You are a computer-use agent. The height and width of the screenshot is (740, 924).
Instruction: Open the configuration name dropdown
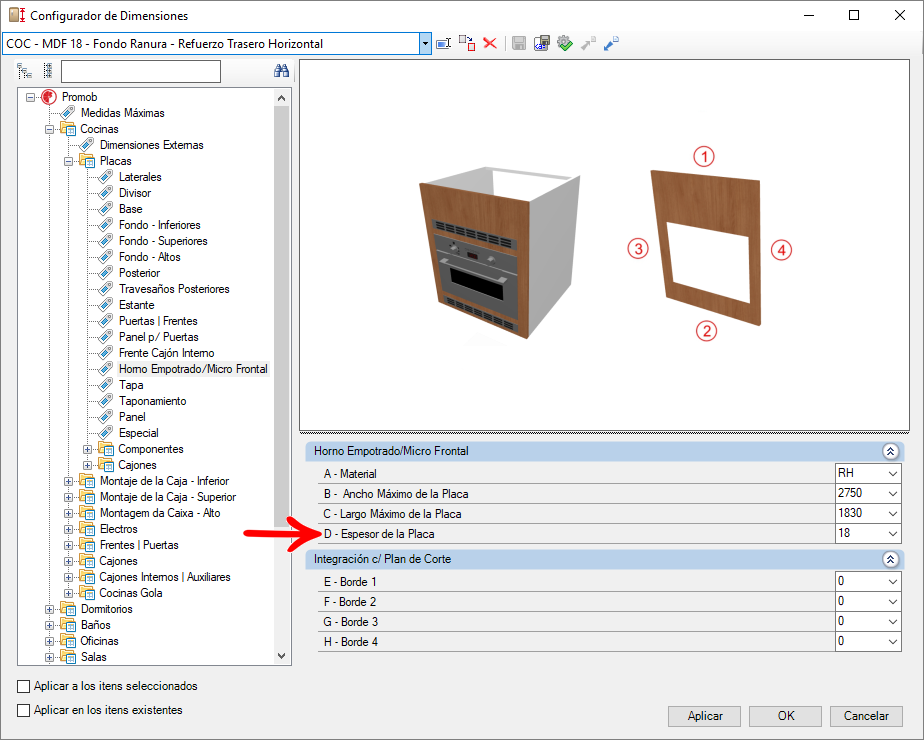coord(425,44)
